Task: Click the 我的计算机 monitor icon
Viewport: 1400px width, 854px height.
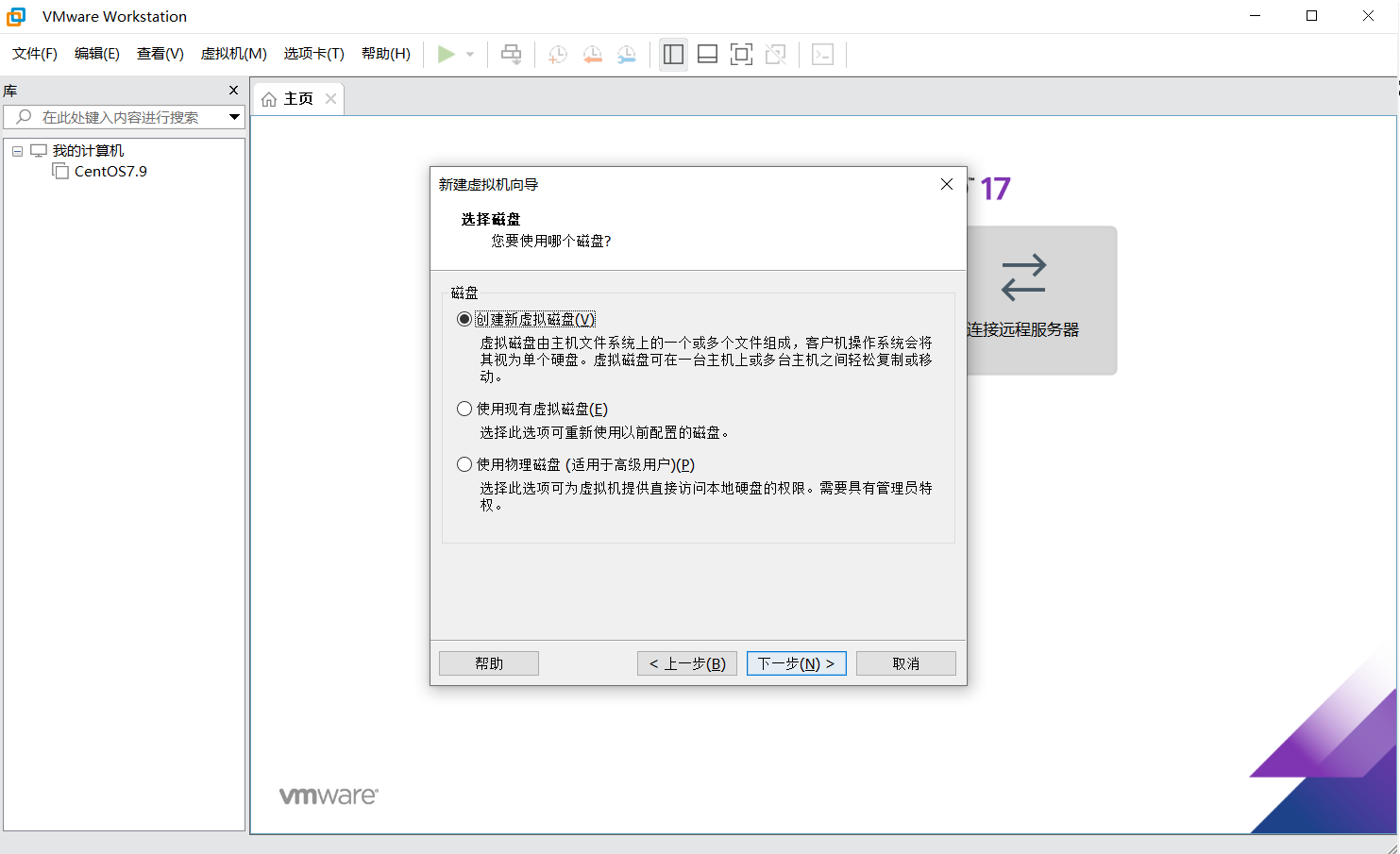Action: (39, 151)
